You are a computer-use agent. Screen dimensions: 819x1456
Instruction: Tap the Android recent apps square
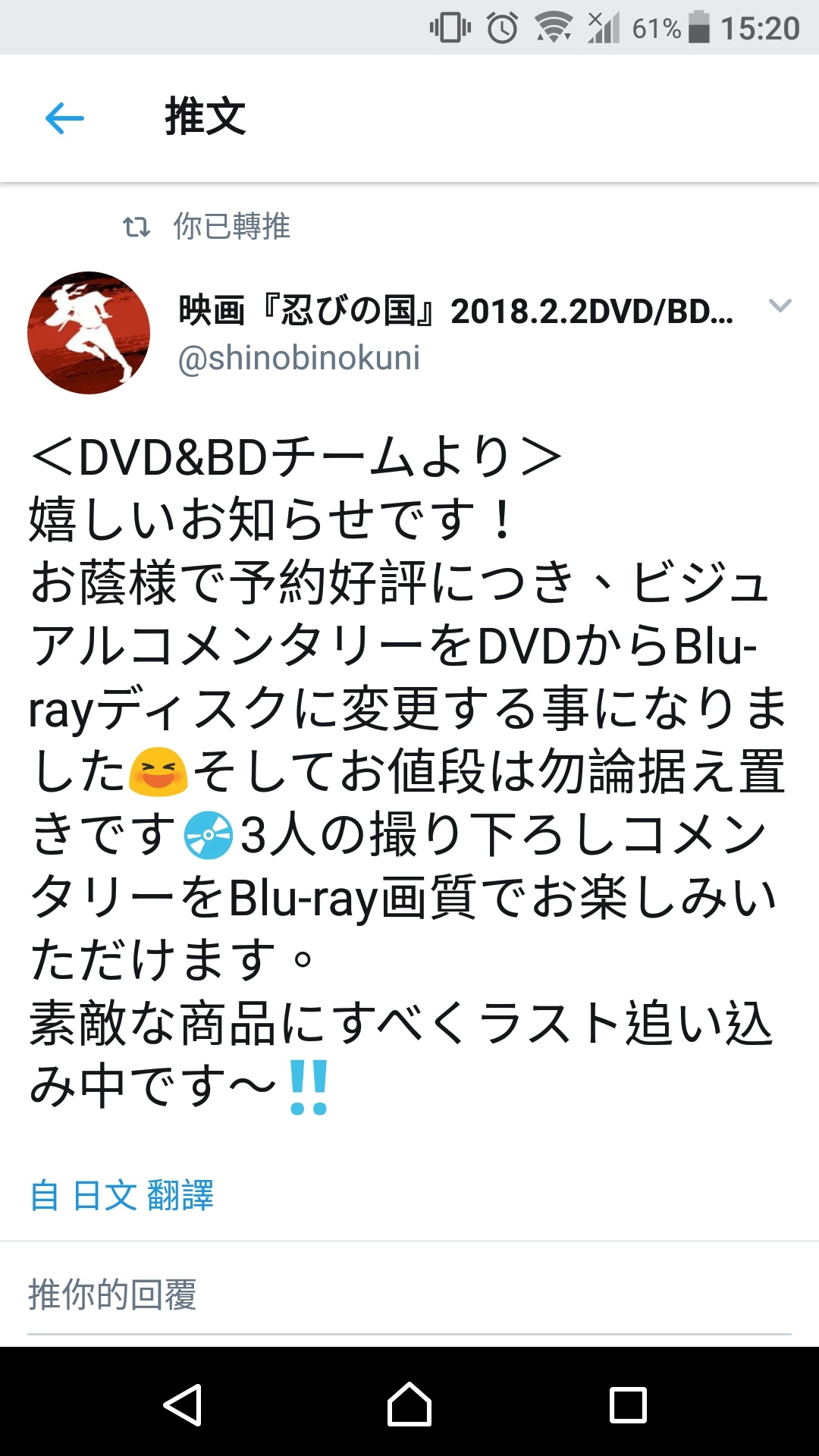tap(629, 1405)
